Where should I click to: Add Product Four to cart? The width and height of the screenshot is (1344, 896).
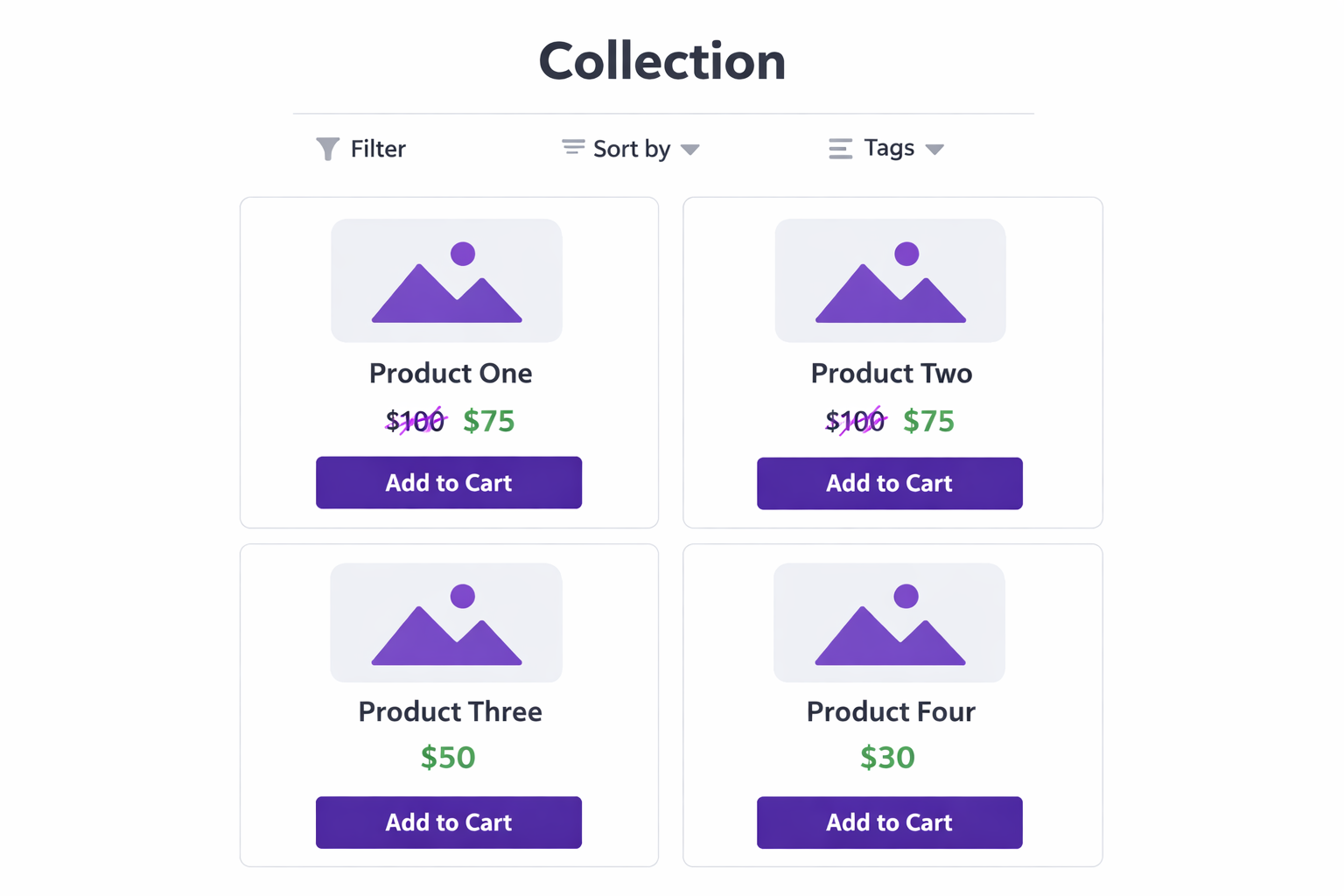(x=889, y=822)
